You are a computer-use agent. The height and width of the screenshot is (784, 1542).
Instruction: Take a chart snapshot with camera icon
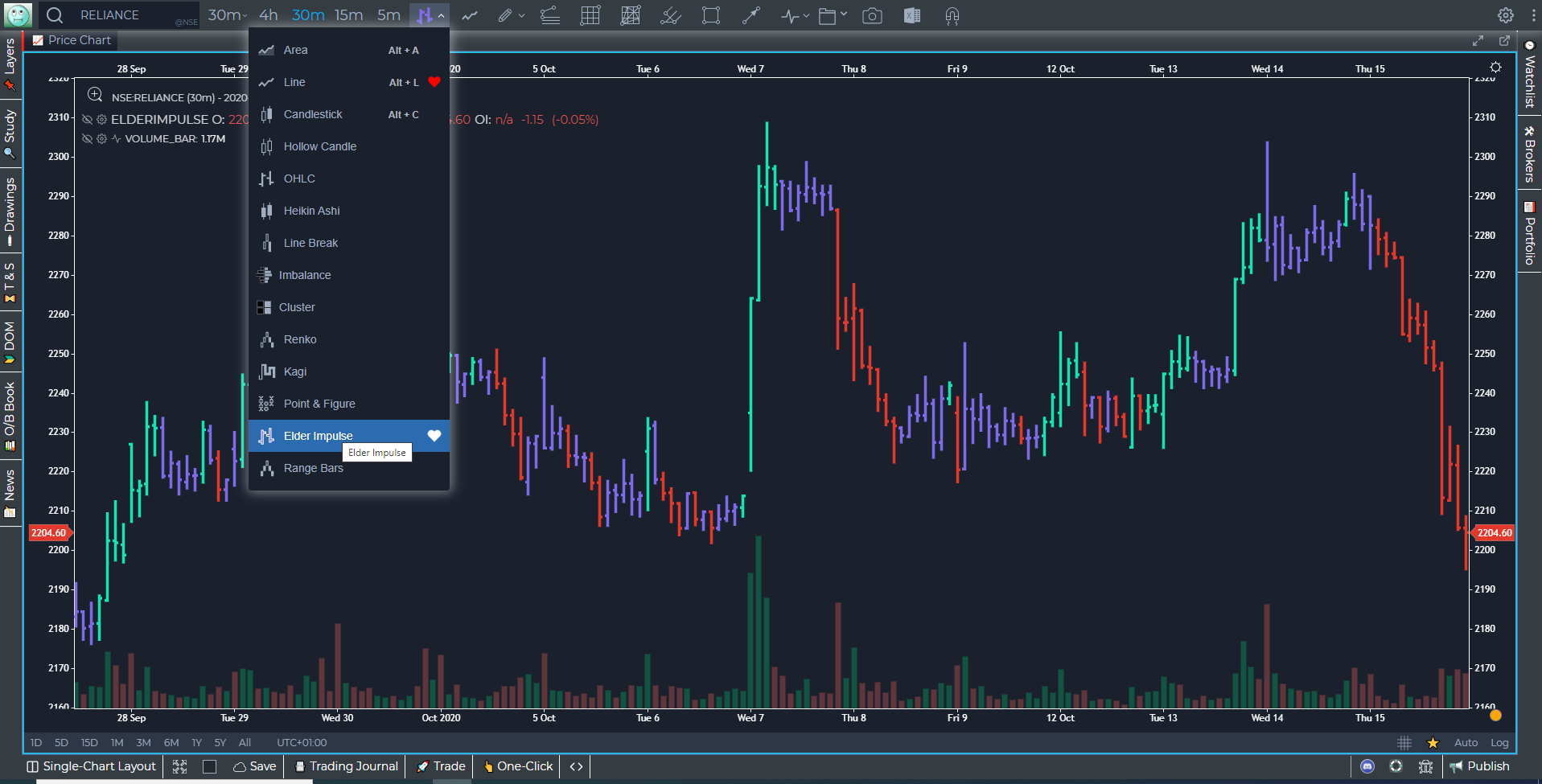click(x=872, y=16)
